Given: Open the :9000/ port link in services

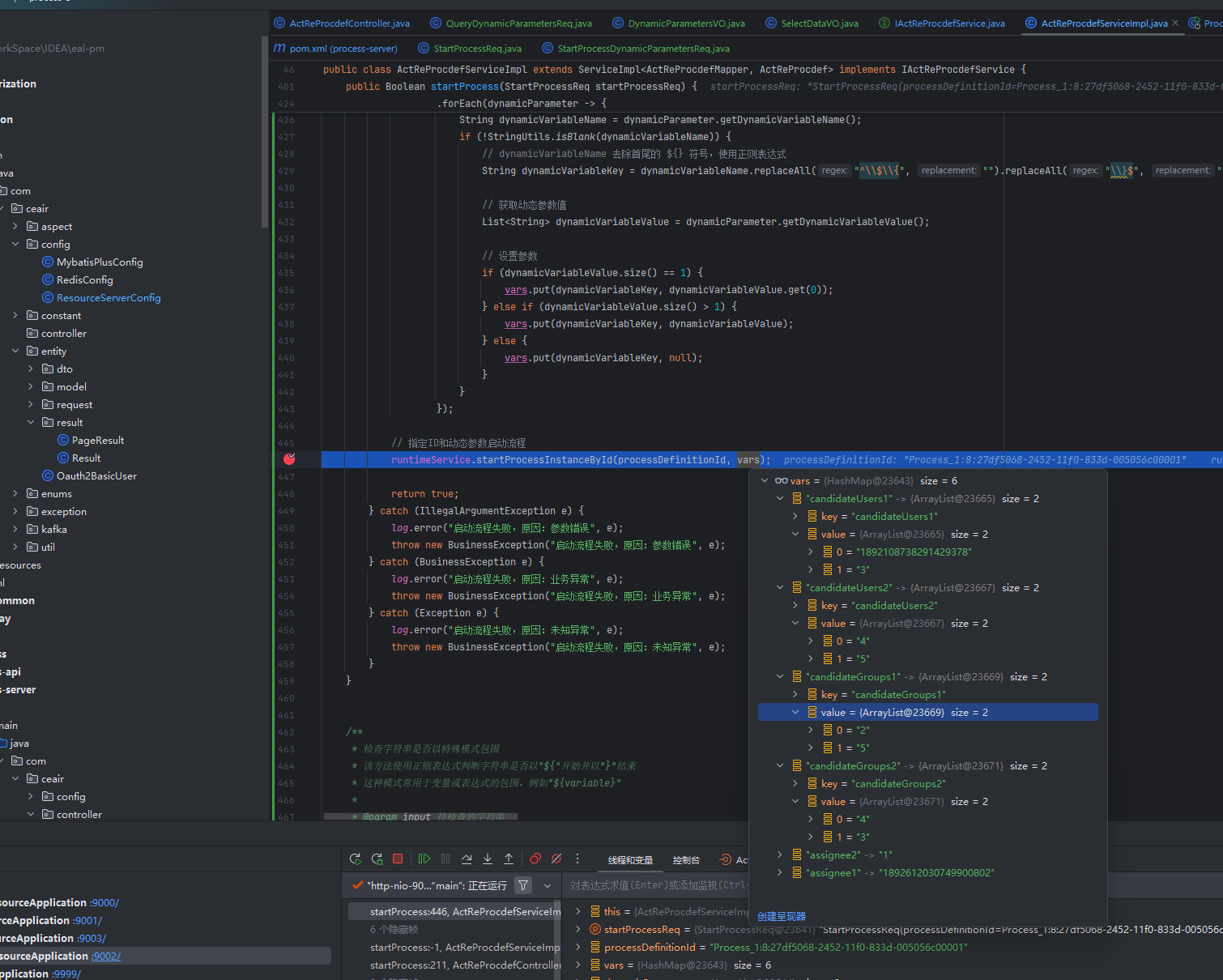Looking at the screenshot, I should [104, 902].
